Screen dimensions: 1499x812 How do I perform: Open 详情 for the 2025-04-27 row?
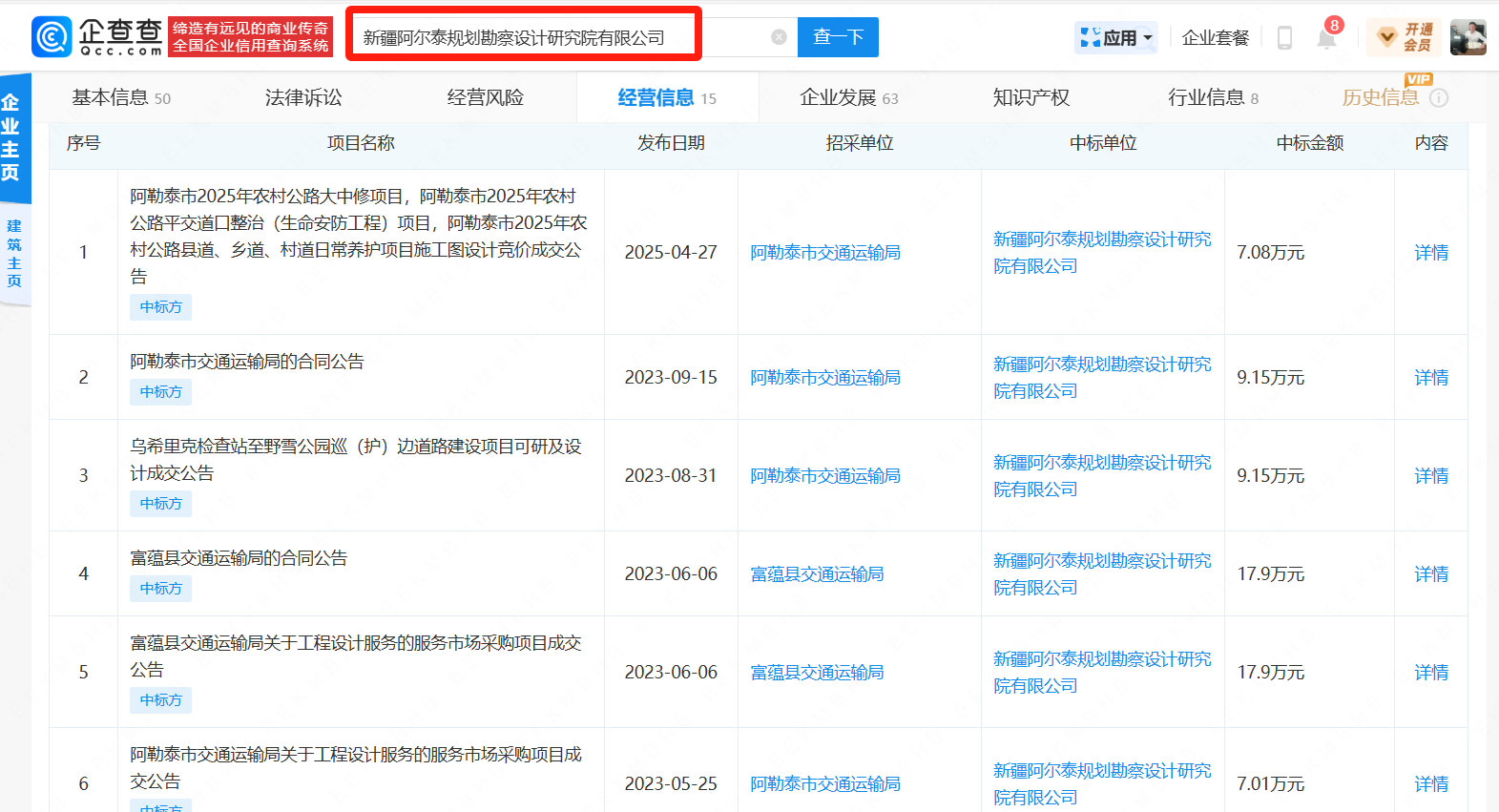1430,252
